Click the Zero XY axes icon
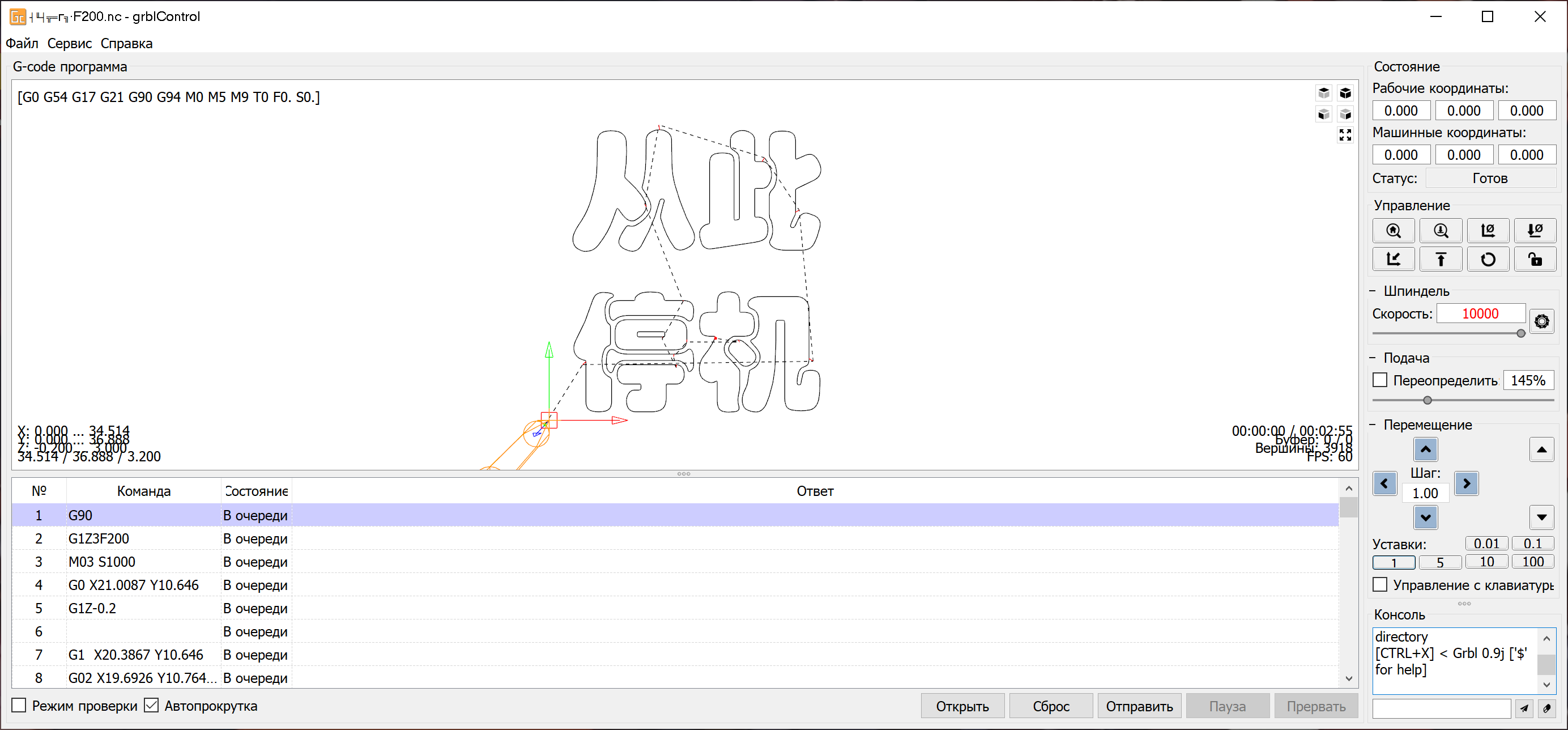 click(1487, 231)
